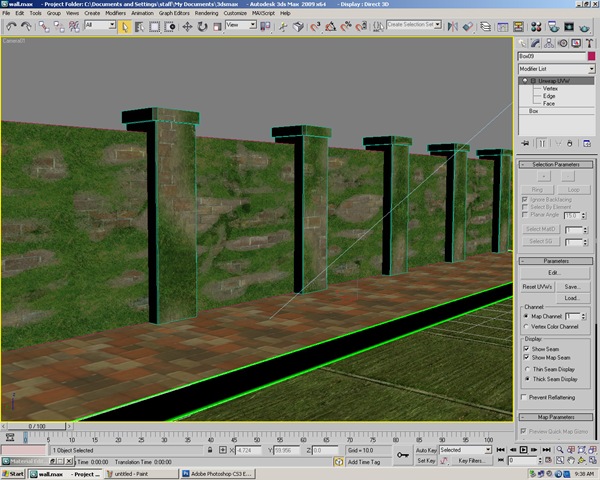Select the Thin Seam Display option
The width and height of the screenshot is (600, 480).
click(527, 369)
